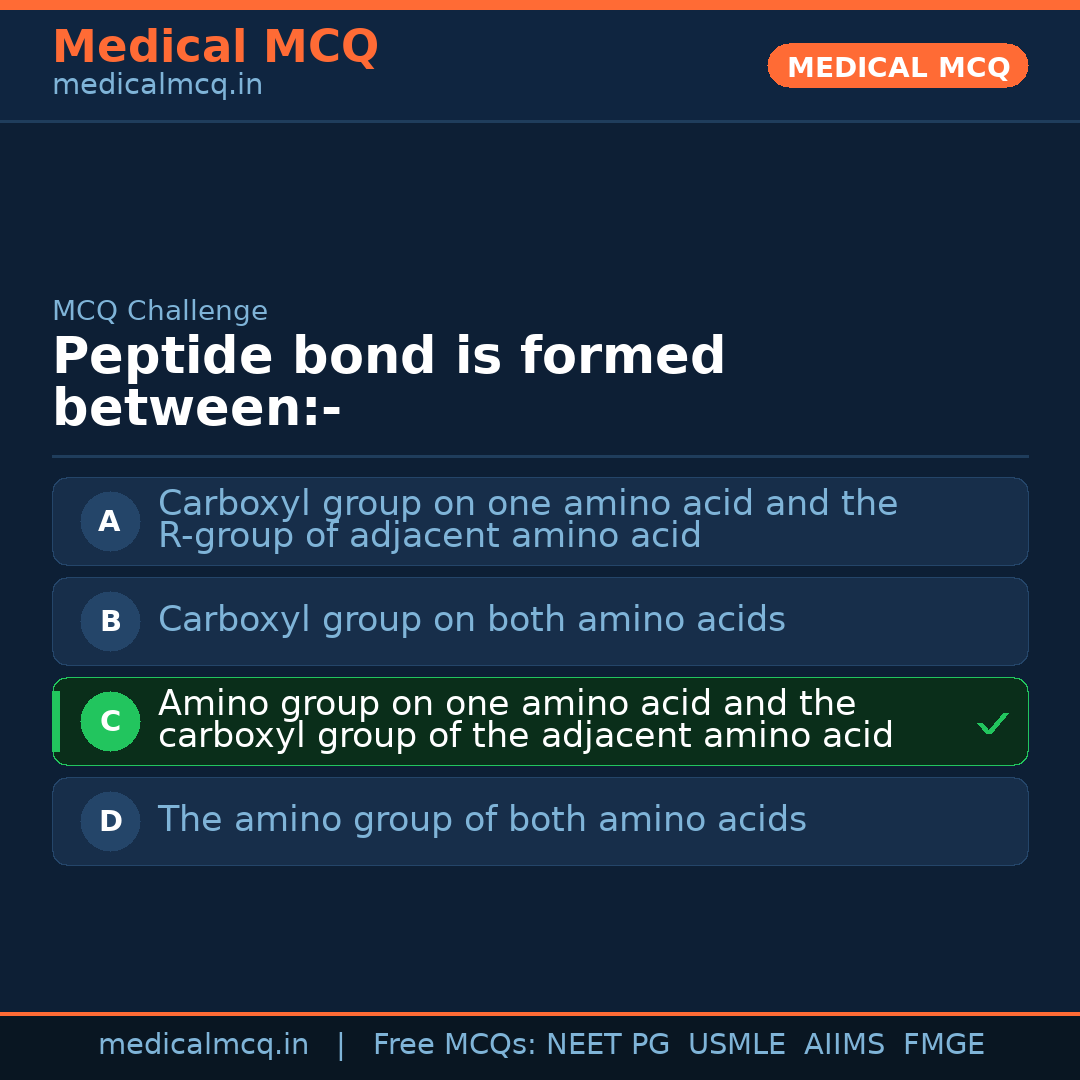Click the green checkmark on option C

pyautogui.click(x=992, y=723)
